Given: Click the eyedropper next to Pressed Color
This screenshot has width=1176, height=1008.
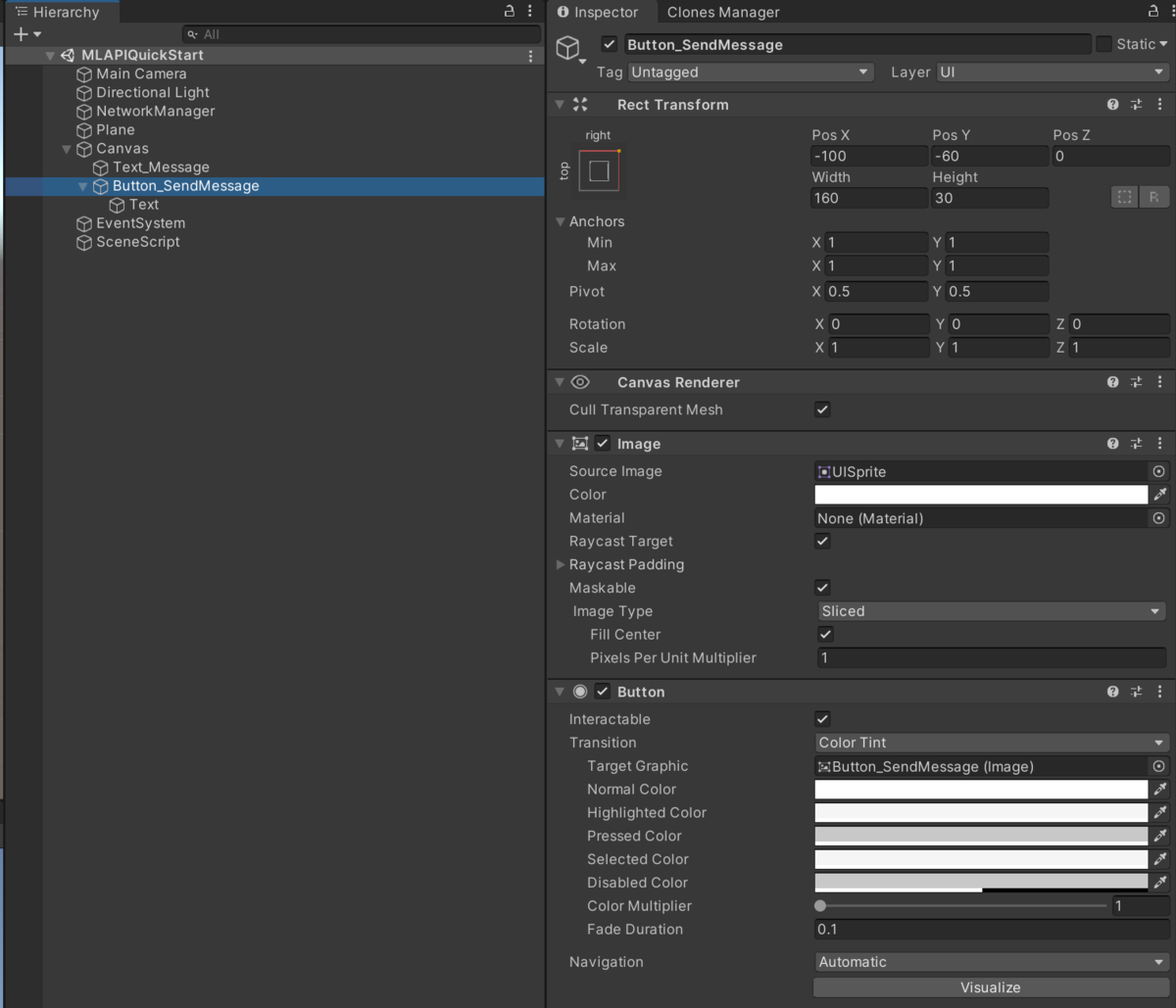Looking at the screenshot, I should (x=1160, y=836).
